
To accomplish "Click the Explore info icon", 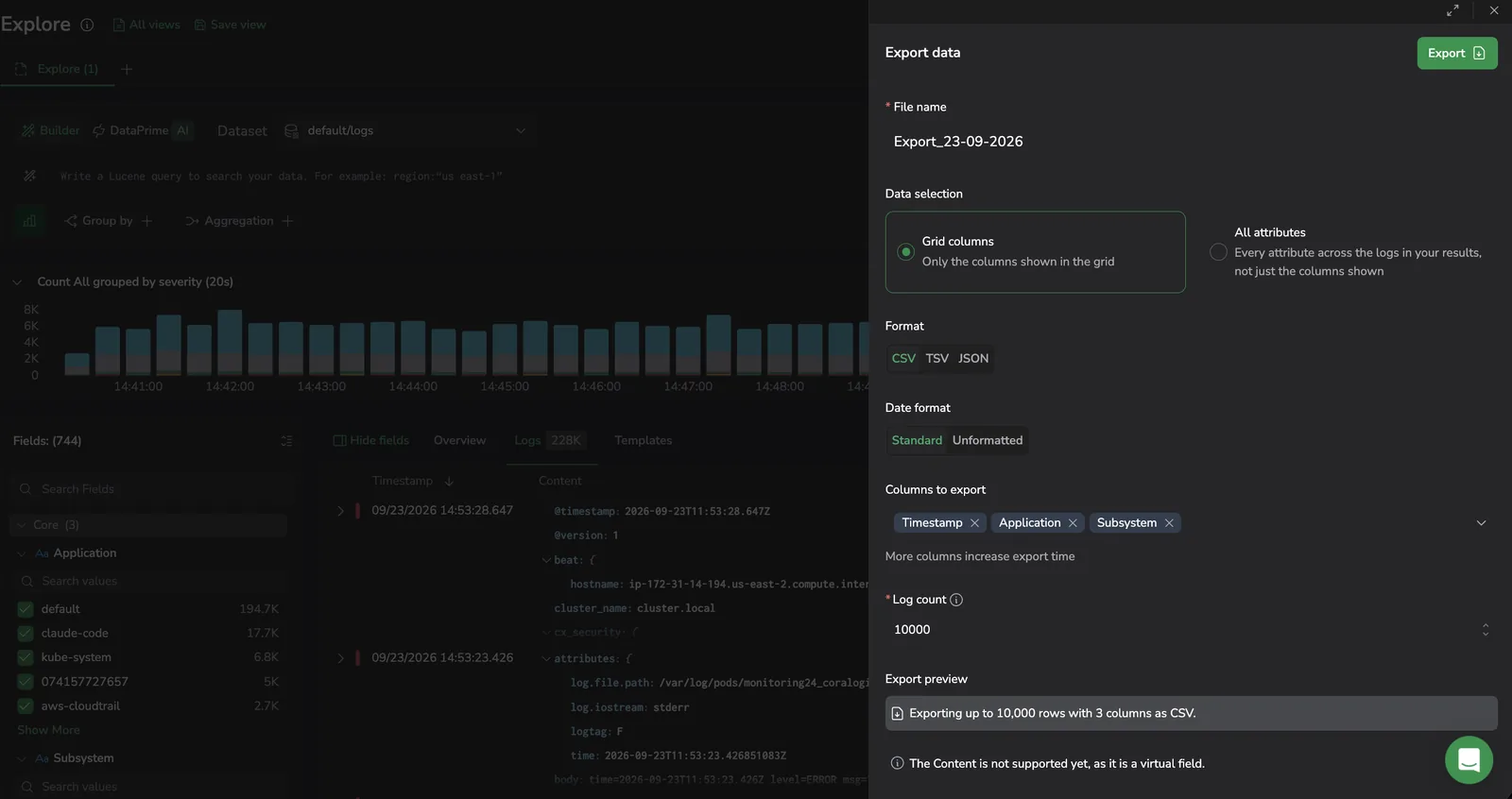I will coord(87,25).
